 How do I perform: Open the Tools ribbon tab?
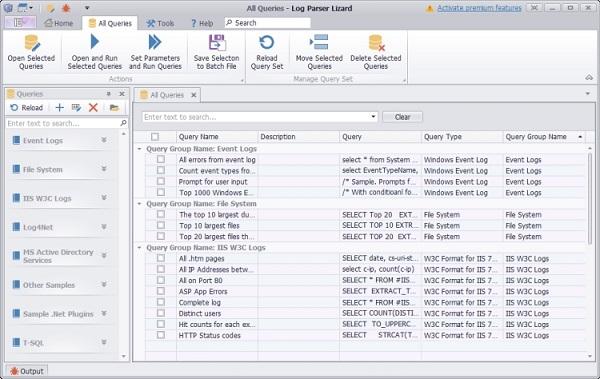160,23
